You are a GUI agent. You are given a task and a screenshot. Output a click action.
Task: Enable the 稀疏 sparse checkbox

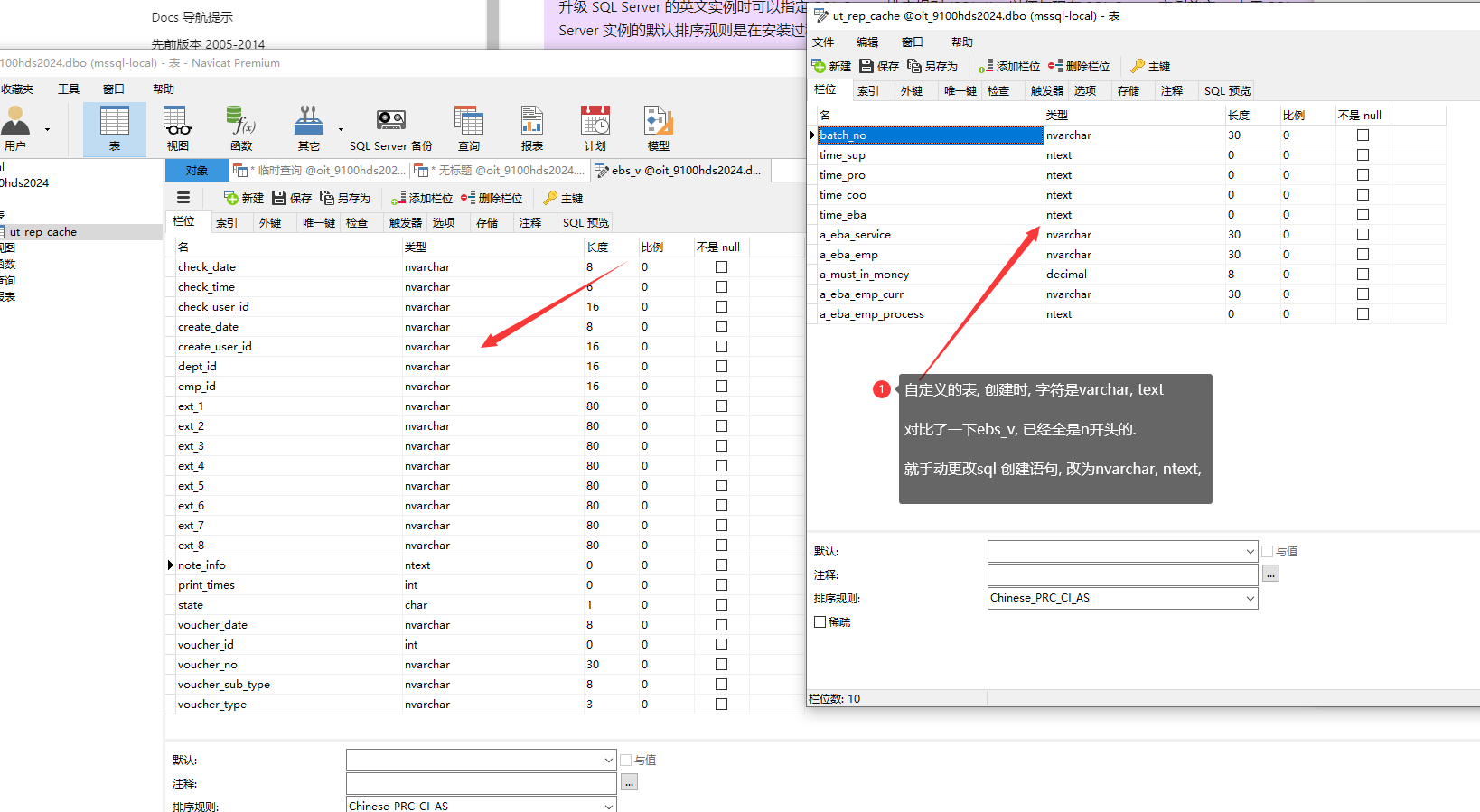pos(820,622)
